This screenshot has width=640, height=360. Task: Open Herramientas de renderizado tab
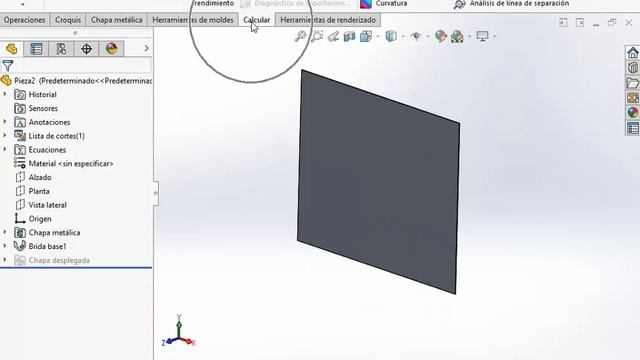pos(328,20)
